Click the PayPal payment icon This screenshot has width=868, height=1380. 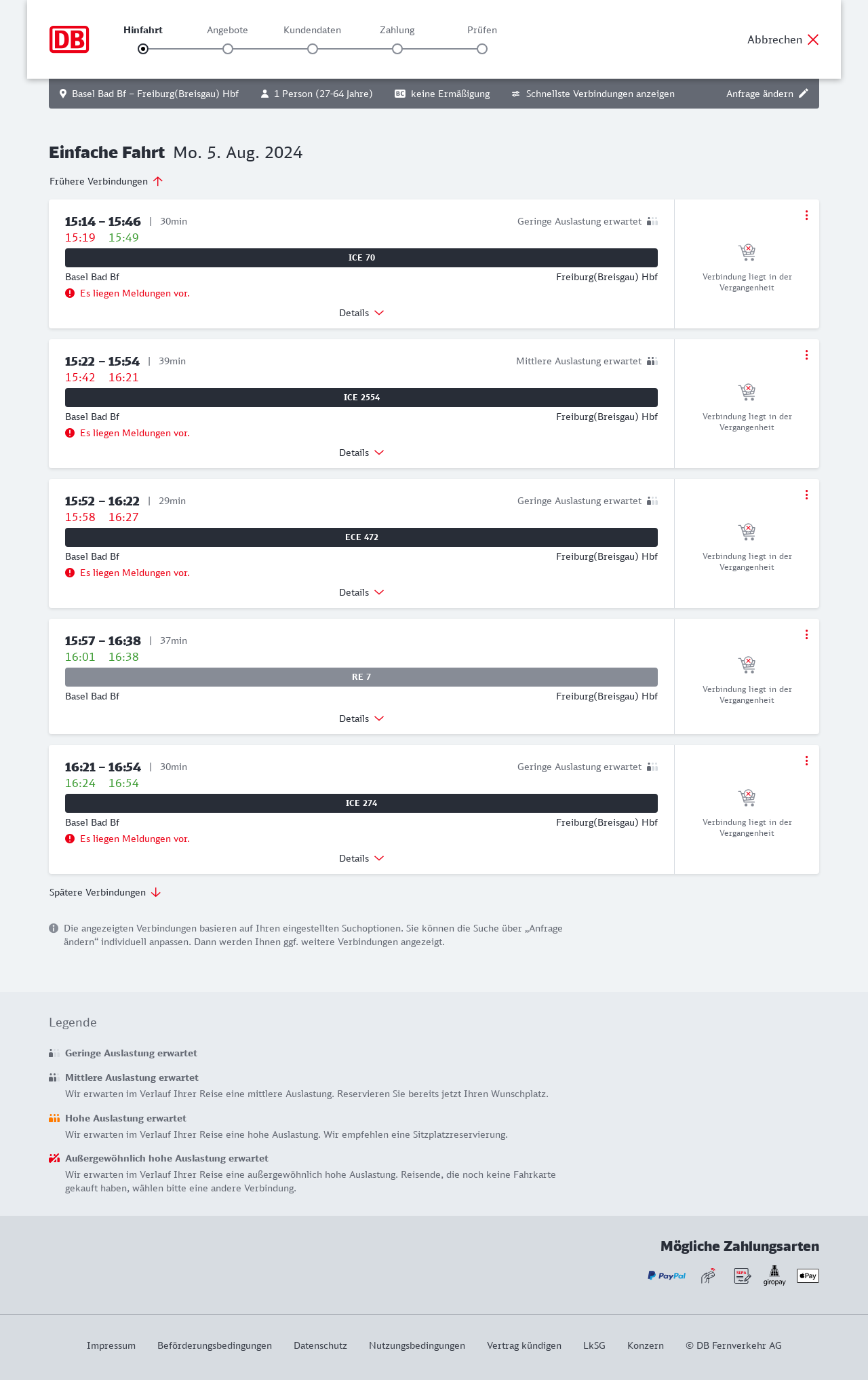click(x=667, y=1276)
